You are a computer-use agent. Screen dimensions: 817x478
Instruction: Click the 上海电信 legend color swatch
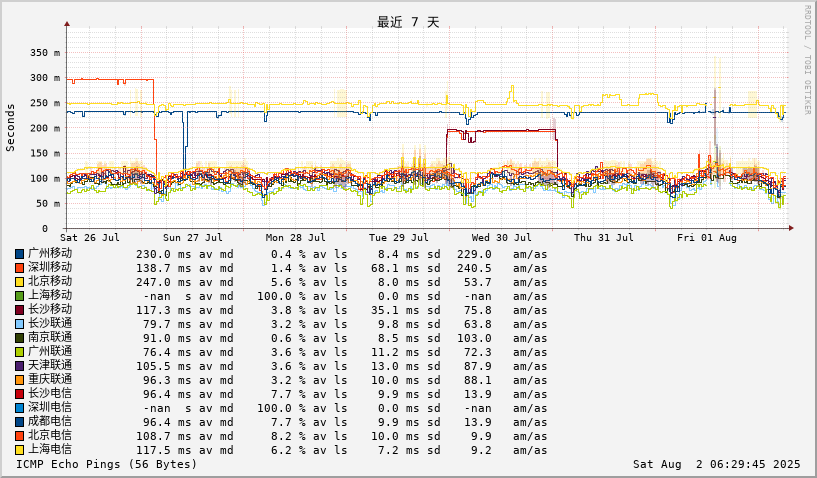pos(19,451)
